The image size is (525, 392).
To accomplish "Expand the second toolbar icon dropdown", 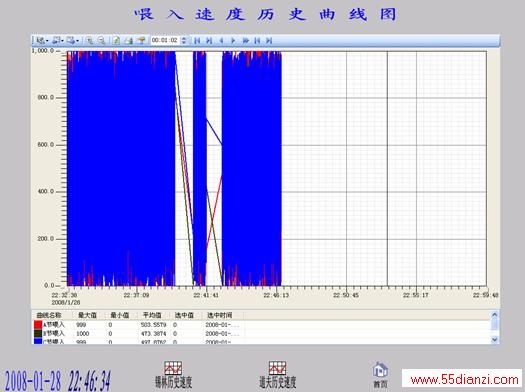I will coord(62,41).
